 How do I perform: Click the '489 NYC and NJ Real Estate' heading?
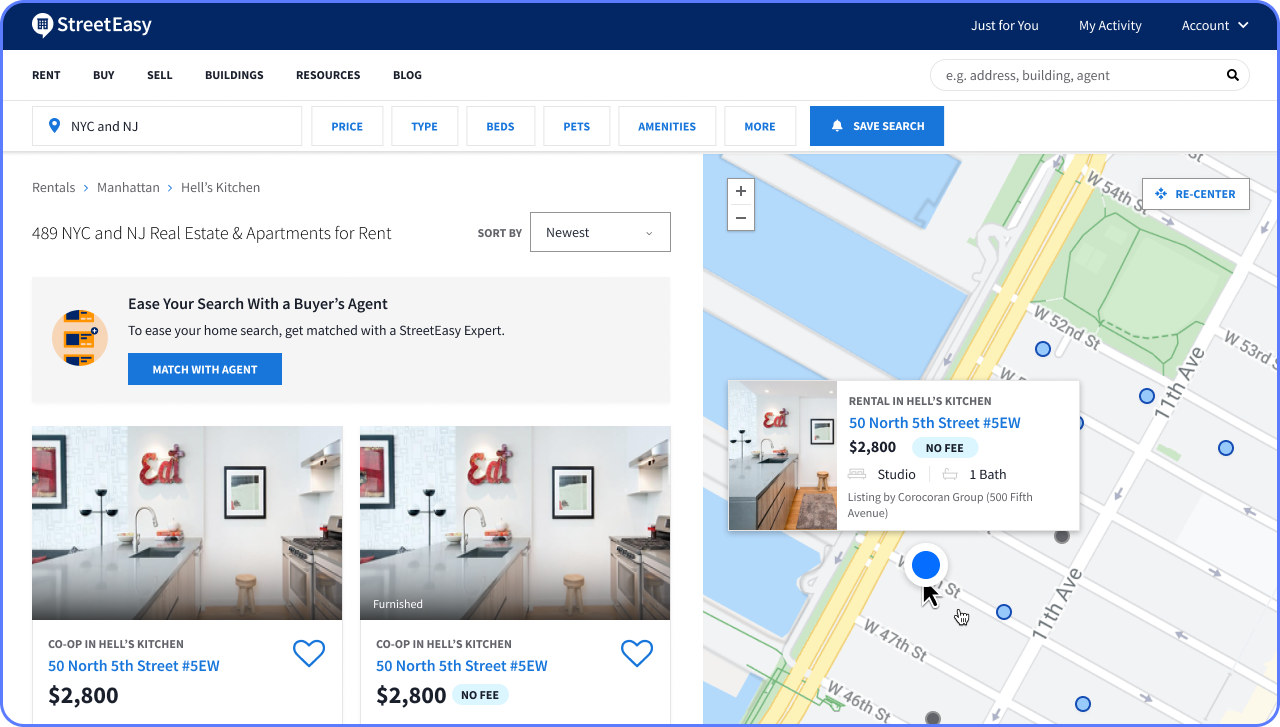[x=212, y=233]
